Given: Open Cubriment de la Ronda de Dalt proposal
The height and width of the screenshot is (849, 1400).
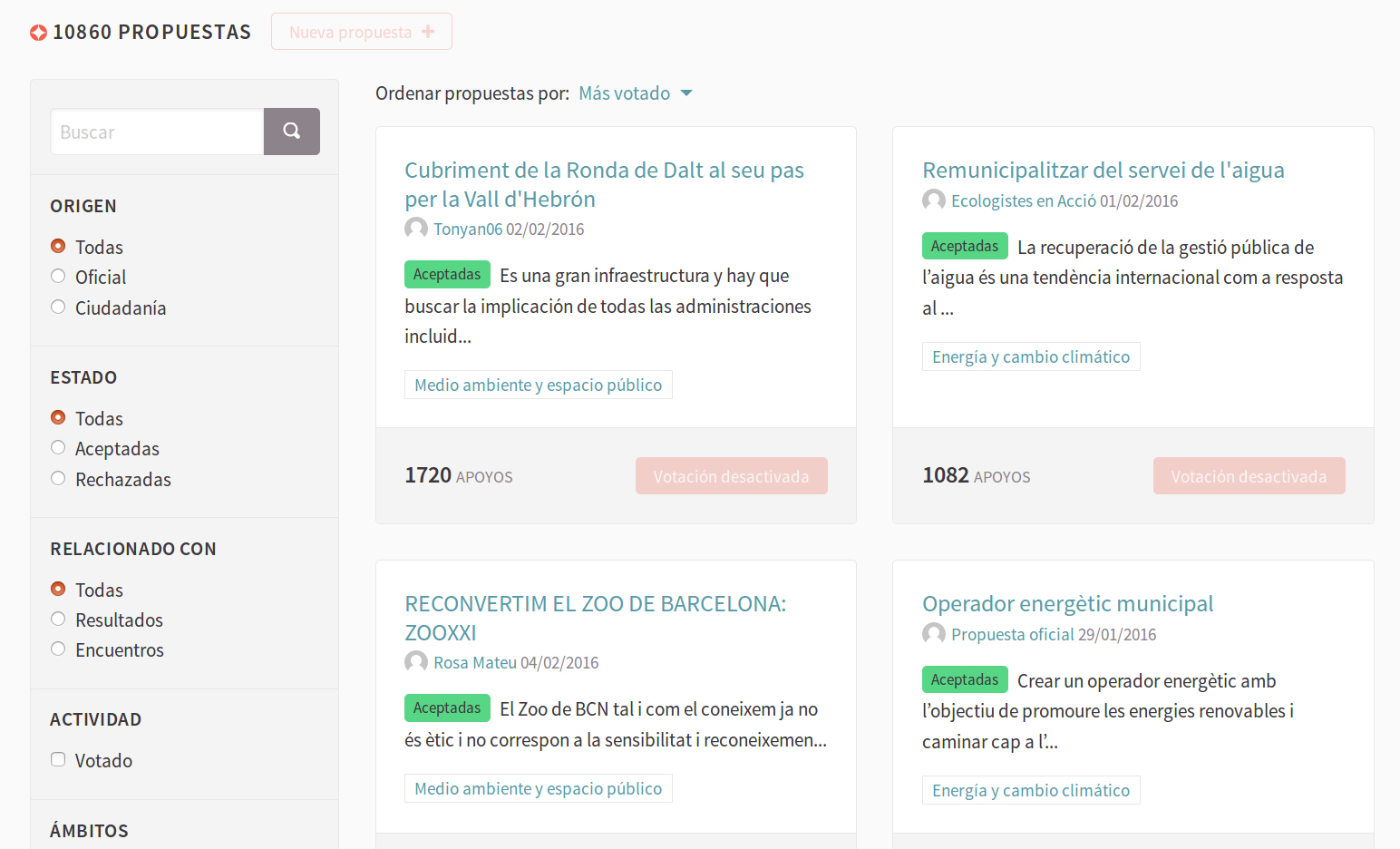Looking at the screenshot, I should 604,184.
